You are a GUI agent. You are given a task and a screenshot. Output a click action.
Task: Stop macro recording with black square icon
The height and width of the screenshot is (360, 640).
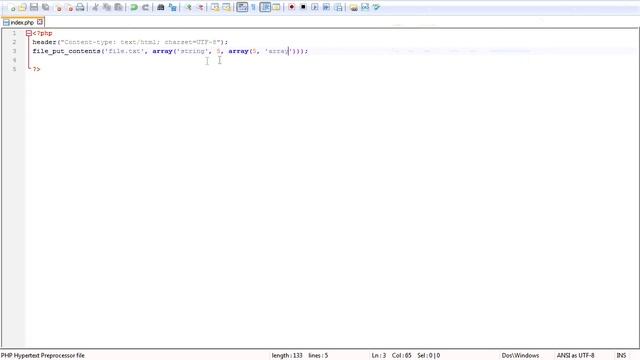pos(303,7)
